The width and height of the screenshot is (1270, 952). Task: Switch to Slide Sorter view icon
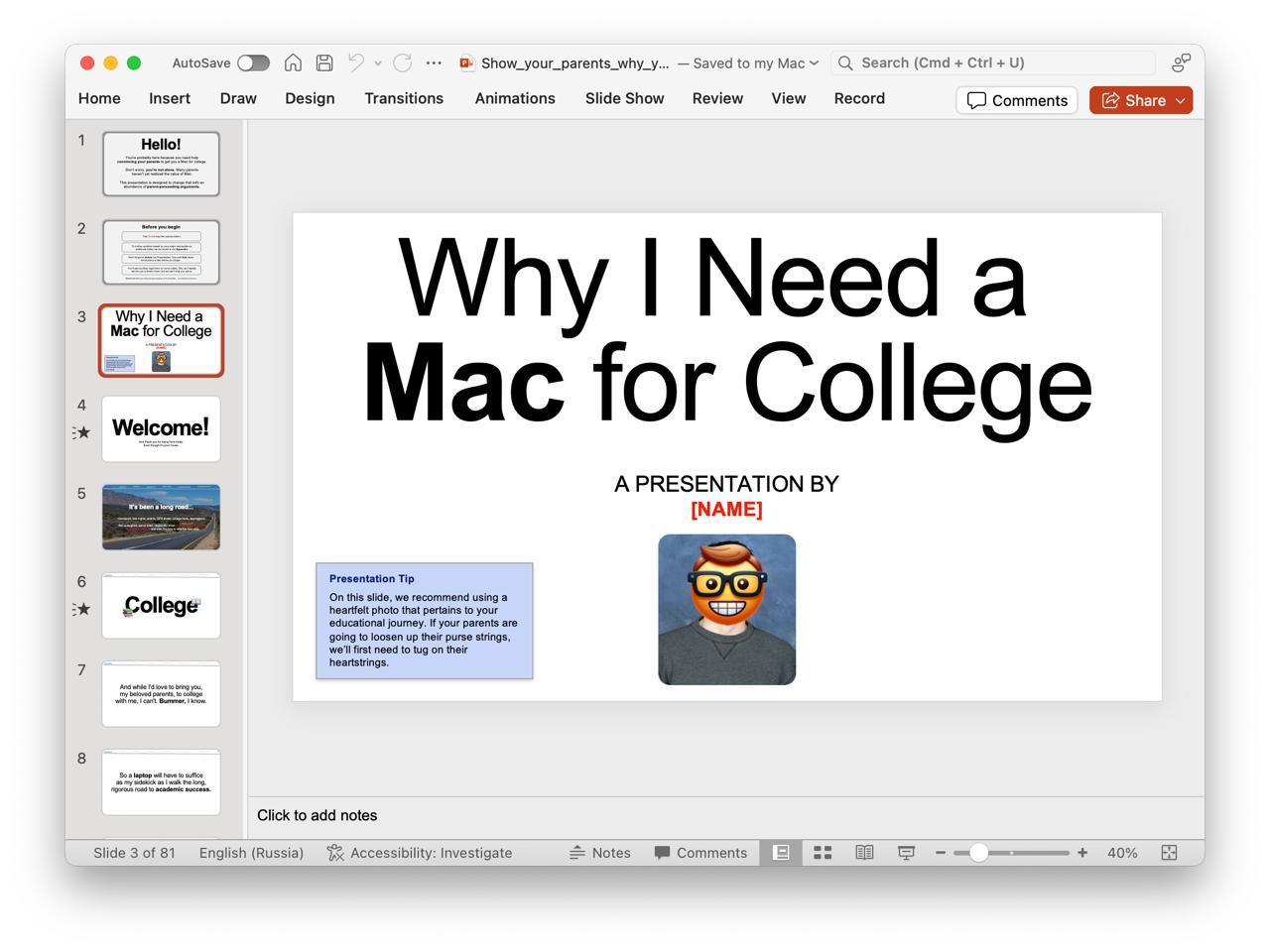tap(823, 853)
